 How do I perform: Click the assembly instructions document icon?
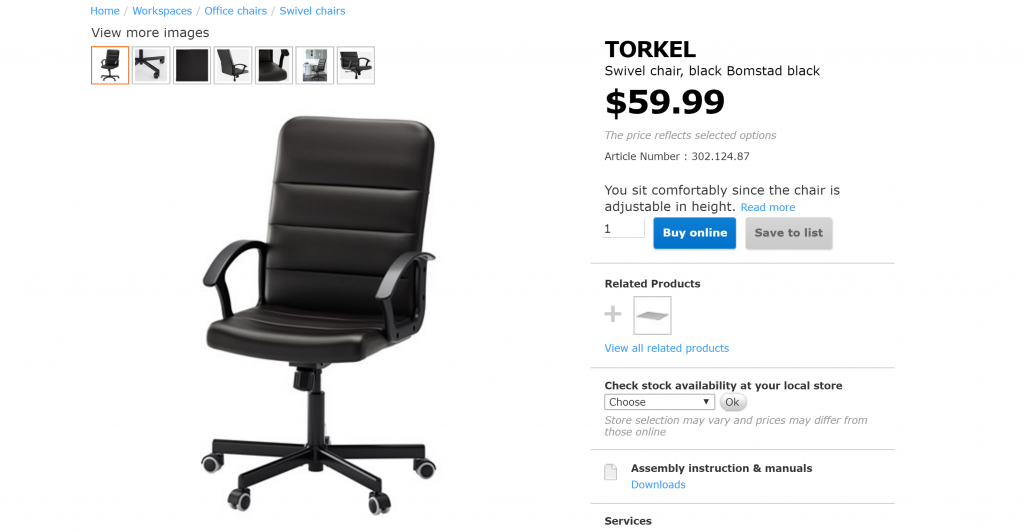click(x=611, y=472)
